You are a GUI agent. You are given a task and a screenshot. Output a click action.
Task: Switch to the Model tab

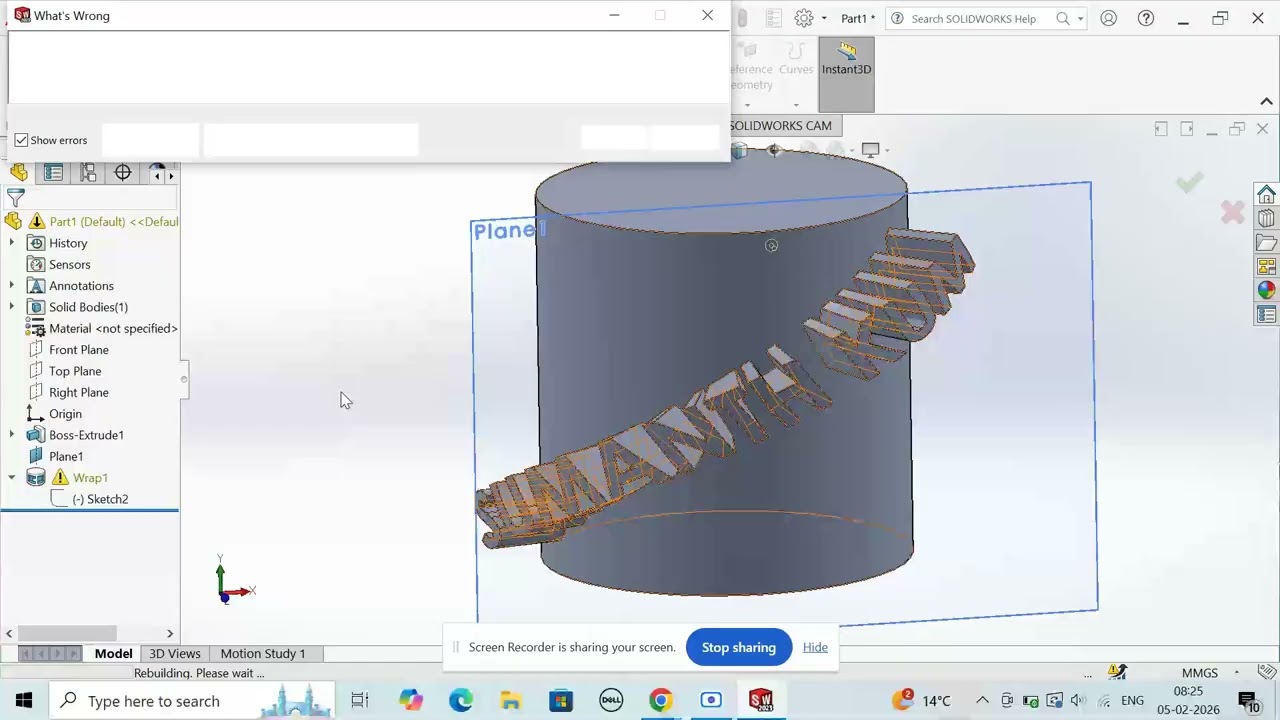[x=113, y=654]
